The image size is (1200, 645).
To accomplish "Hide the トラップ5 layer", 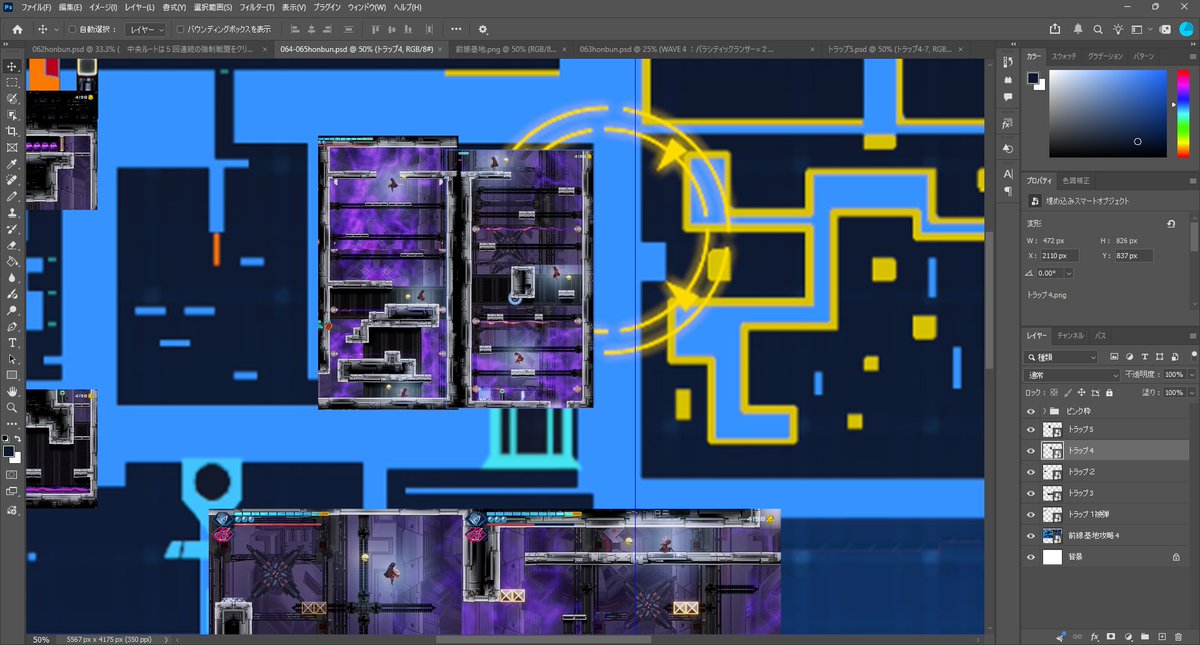I will (x=1030, y=429).
